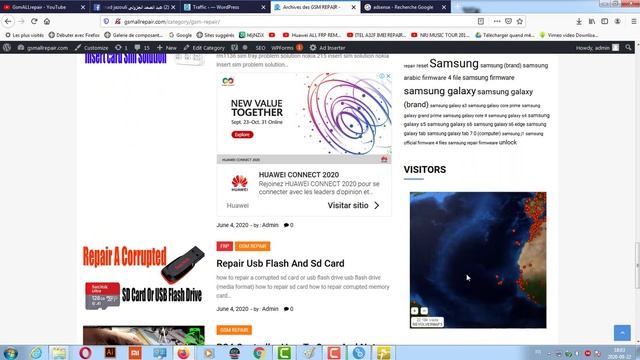Open the WordPress logo menu
This screenshot has width=640, height=360.
pyautogui.click(x=7, y=47)
